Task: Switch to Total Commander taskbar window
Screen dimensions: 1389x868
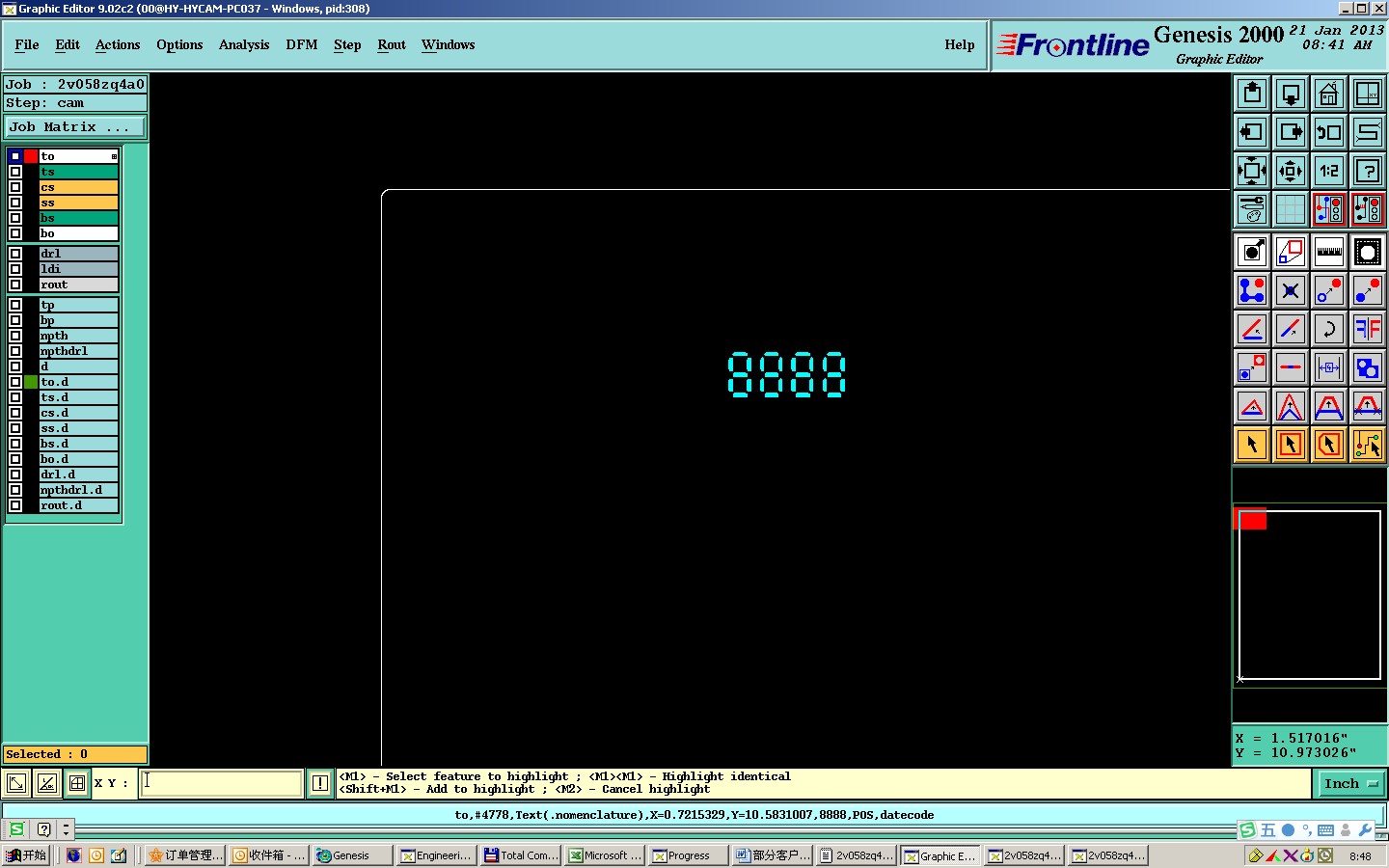Action: coord(521,855)
